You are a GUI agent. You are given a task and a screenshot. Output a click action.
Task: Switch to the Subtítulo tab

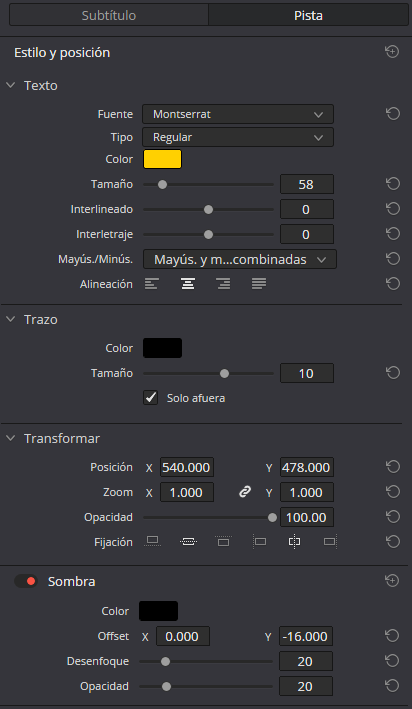click(109, 15)
